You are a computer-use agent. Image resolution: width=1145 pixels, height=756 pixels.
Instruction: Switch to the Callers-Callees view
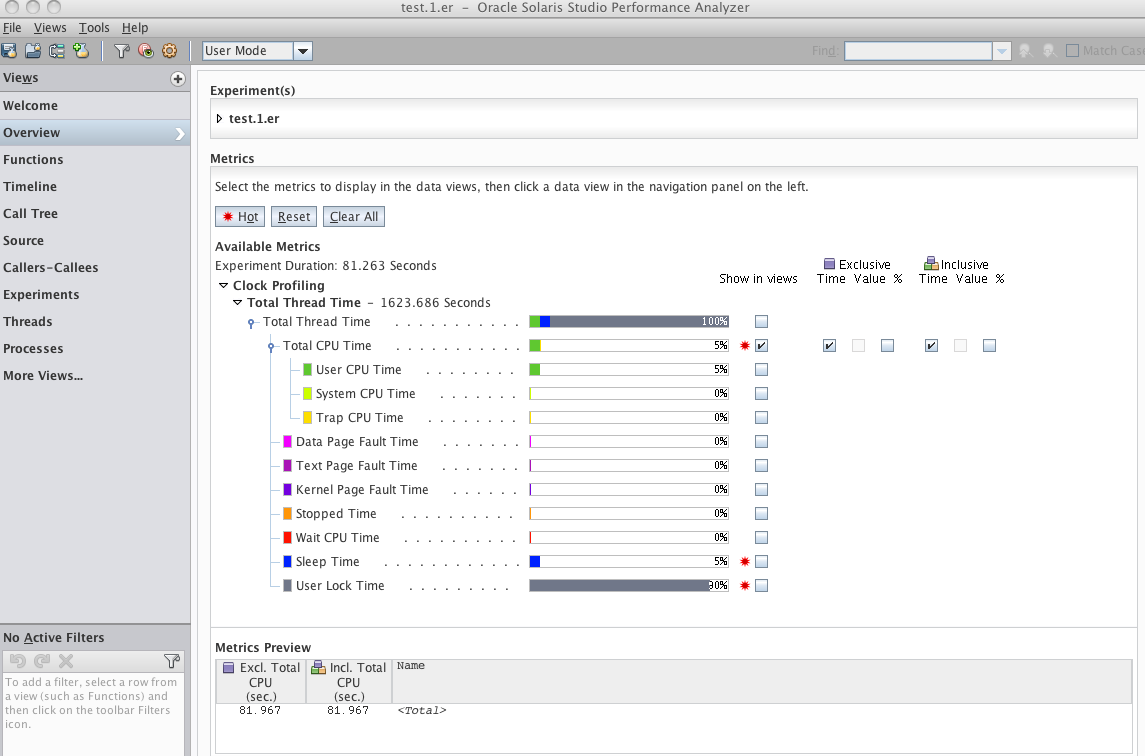[x=95, y=267]
